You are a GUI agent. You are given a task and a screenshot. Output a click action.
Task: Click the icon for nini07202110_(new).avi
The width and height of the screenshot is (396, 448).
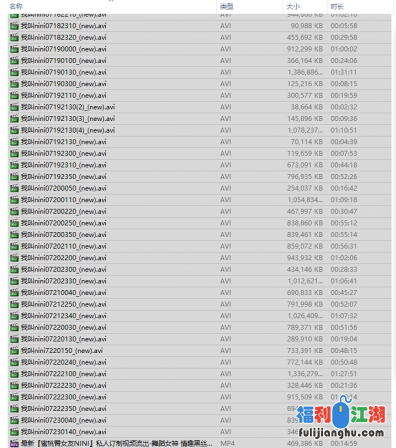(x=14, y=246)
